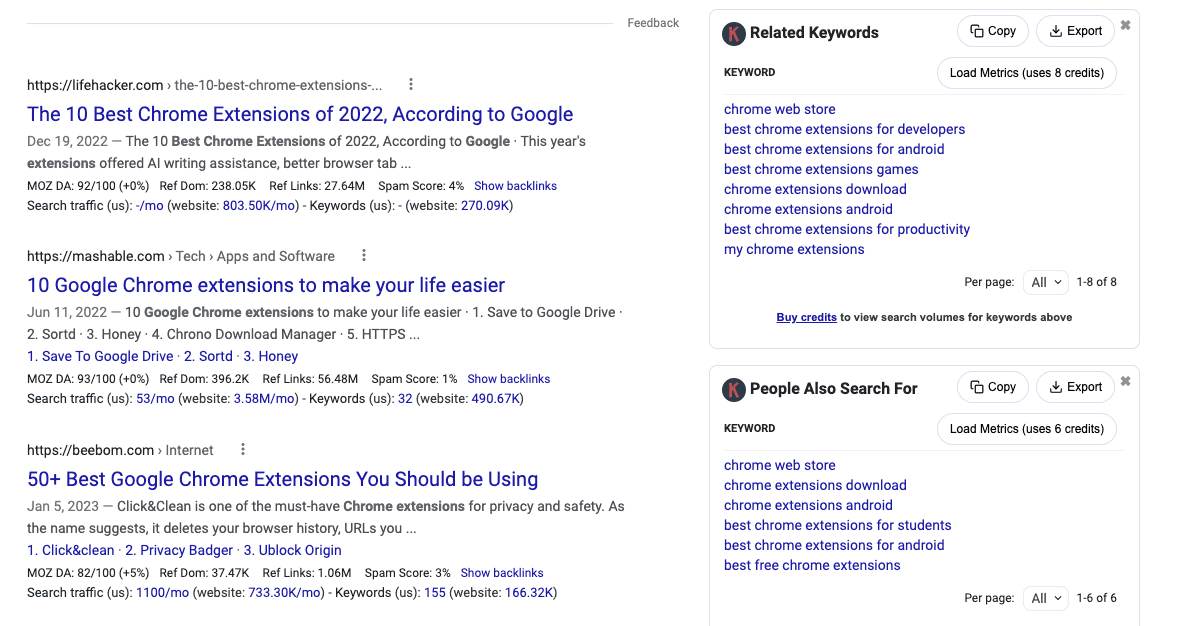Image resolution: width=1180 pixels, height=626 pixels.
Task: Open "50+ Best Google Chrome Extensions You Should be Using"
Action: tap(282, 479)
